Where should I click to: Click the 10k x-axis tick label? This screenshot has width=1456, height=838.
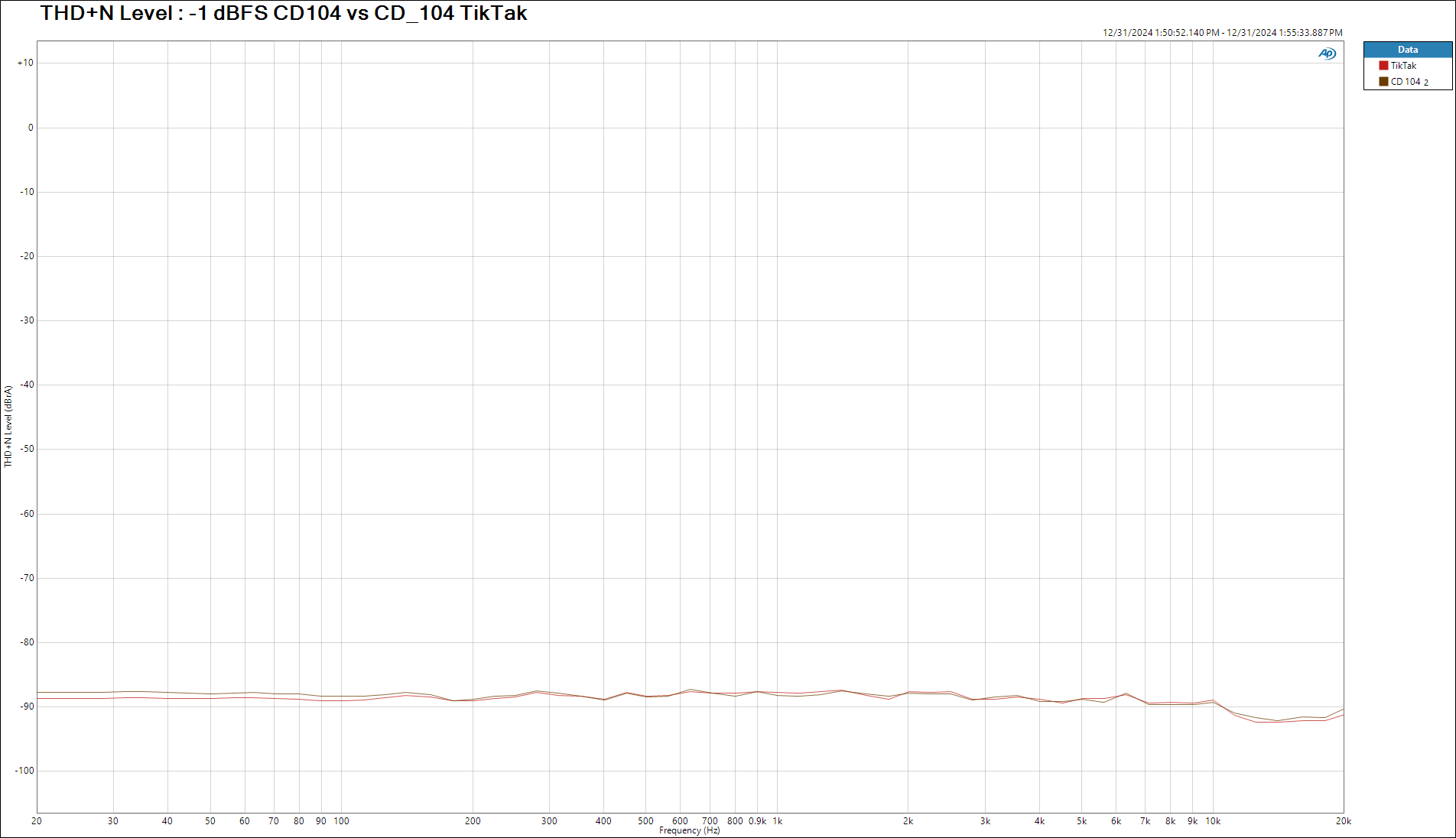point(1213,821)
